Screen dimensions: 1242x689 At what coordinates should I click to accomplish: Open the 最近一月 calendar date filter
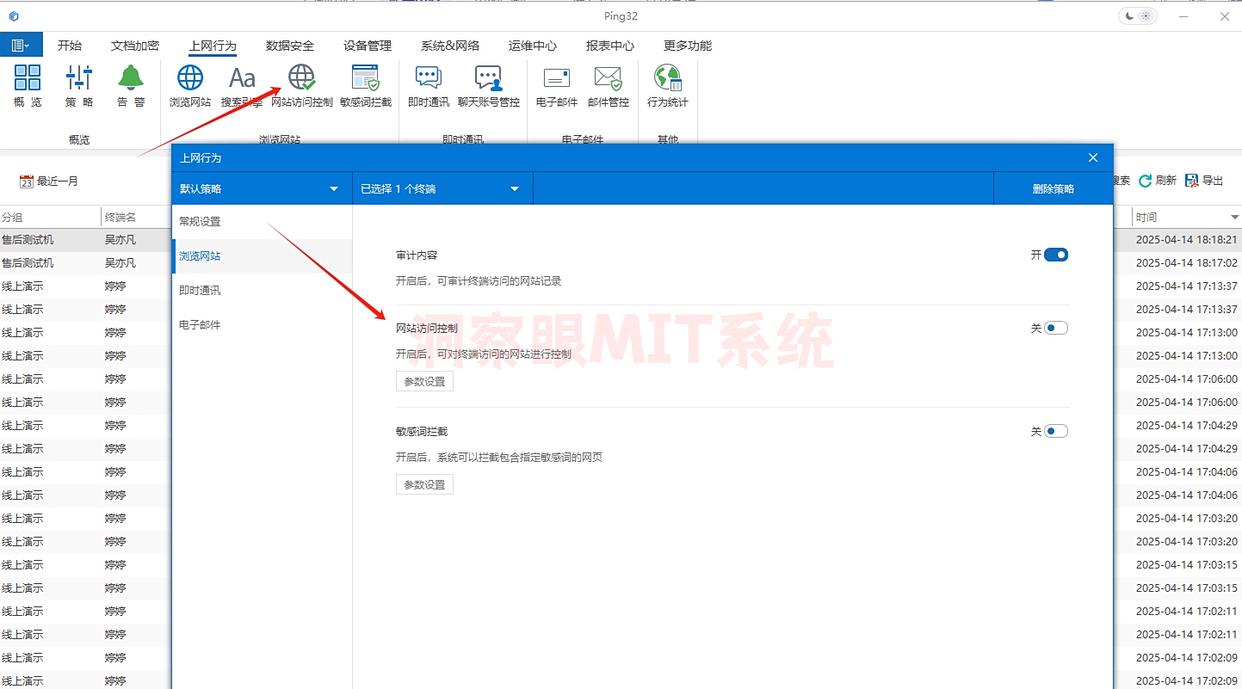click(49, 181)
